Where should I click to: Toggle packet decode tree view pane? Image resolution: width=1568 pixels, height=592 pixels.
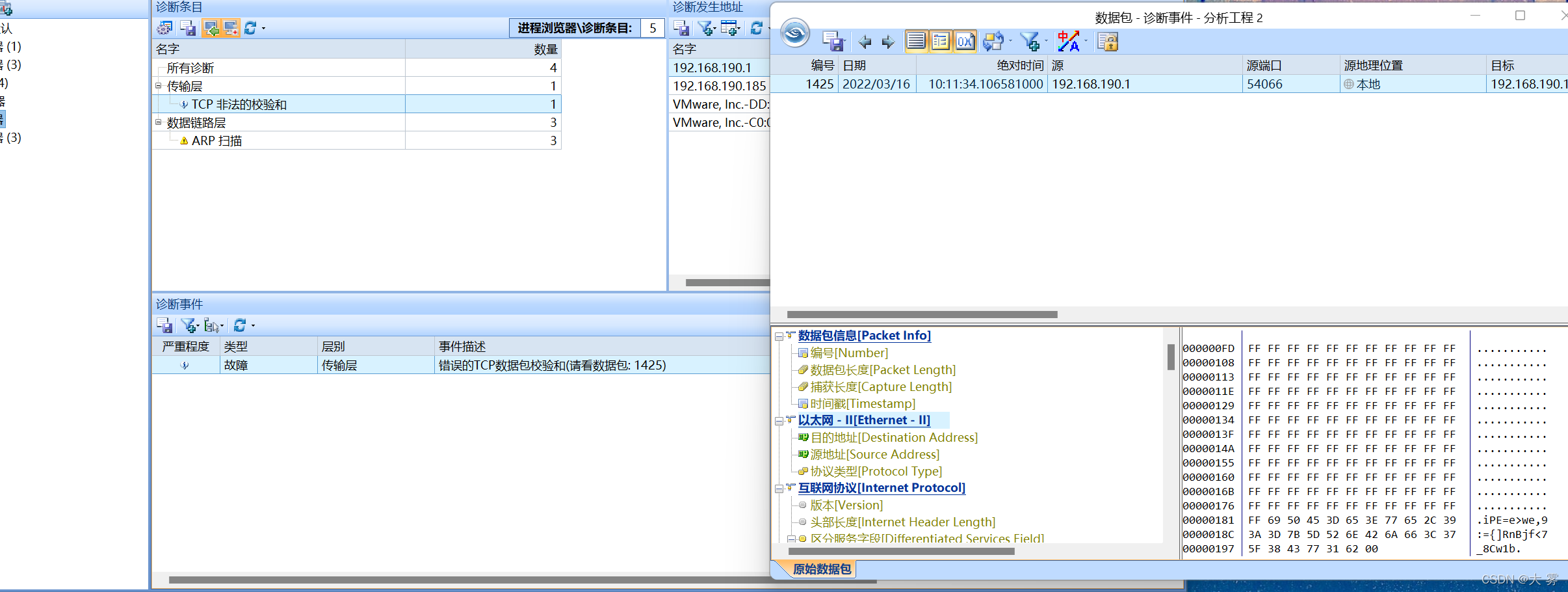(941, 42)
